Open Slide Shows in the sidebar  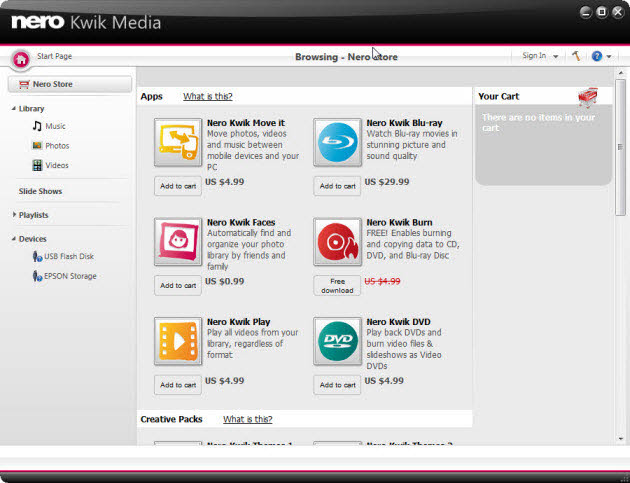[40, 191]
